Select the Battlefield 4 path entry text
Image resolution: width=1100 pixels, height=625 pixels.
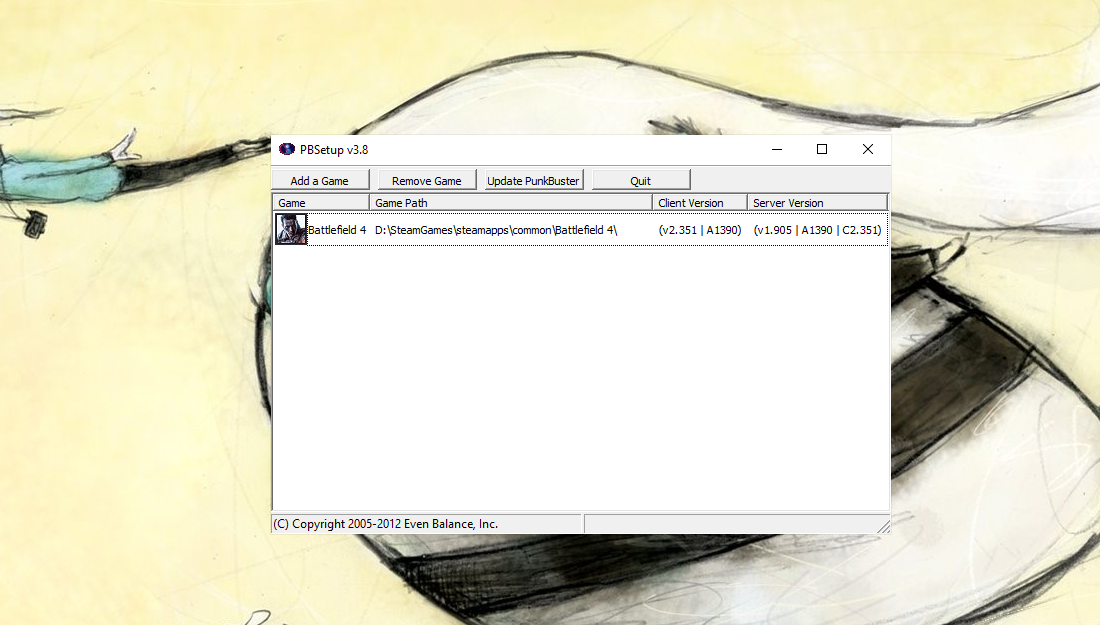[x=496, y=230]
